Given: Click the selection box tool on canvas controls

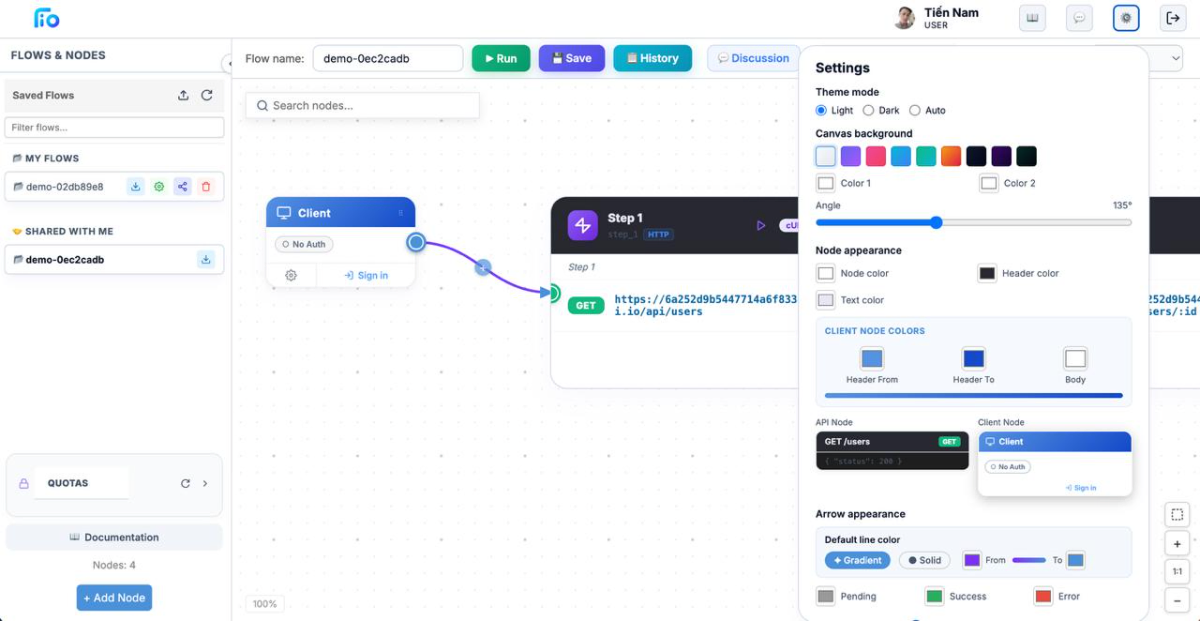Looking at the screenshot, I should [1177, 515].
